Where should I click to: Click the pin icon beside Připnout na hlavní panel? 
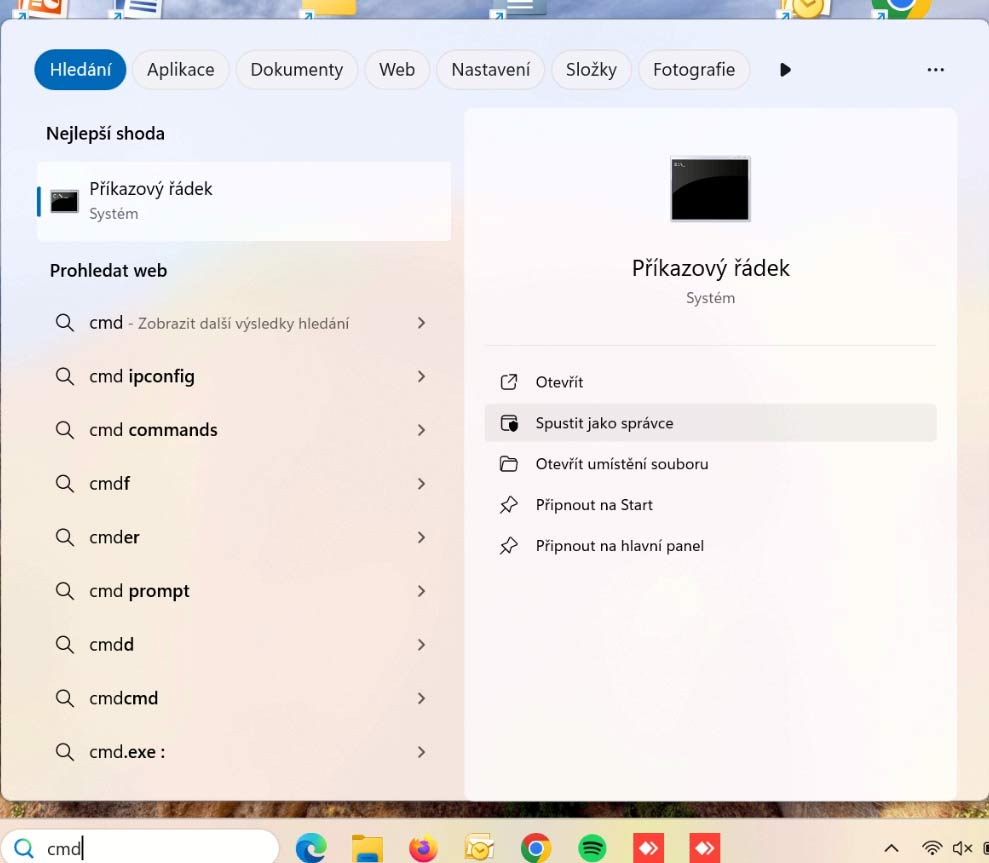pyautogui.click(x=509, y=546)
